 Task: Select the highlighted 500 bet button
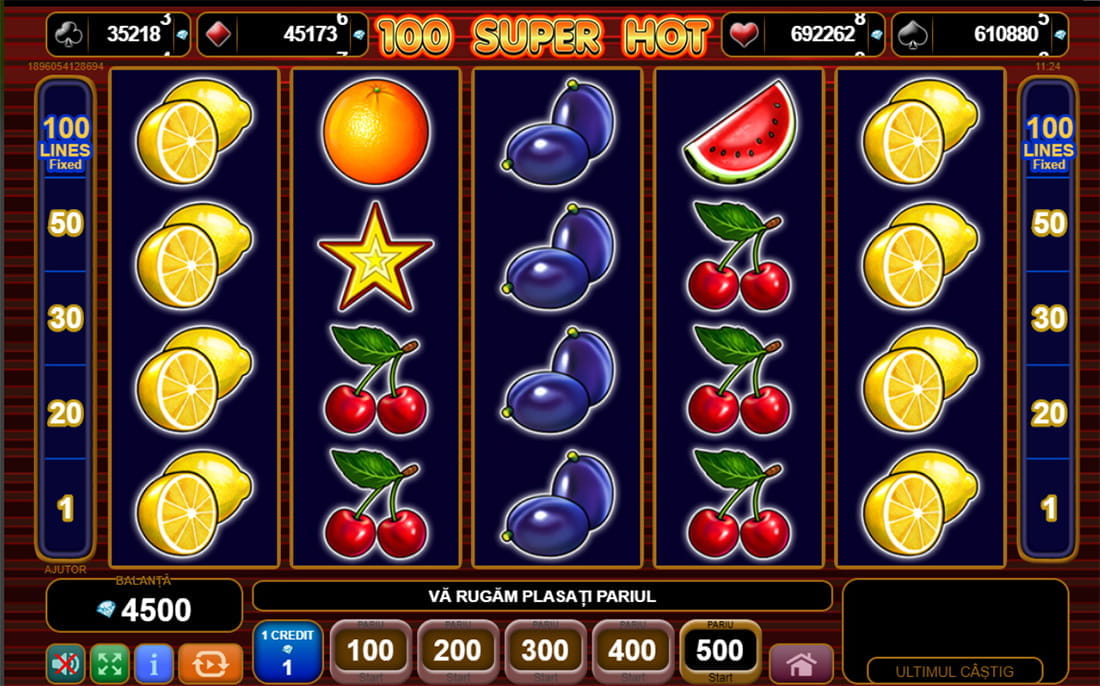720,652
